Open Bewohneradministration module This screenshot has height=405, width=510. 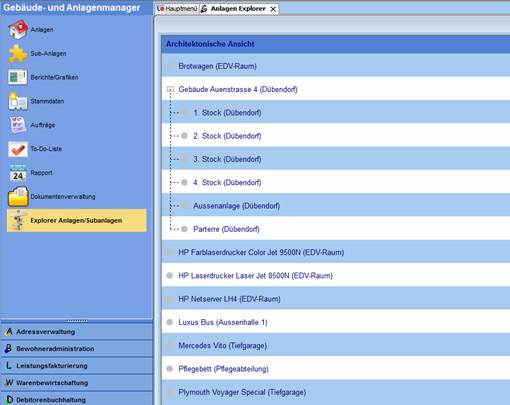click(76, 349)
